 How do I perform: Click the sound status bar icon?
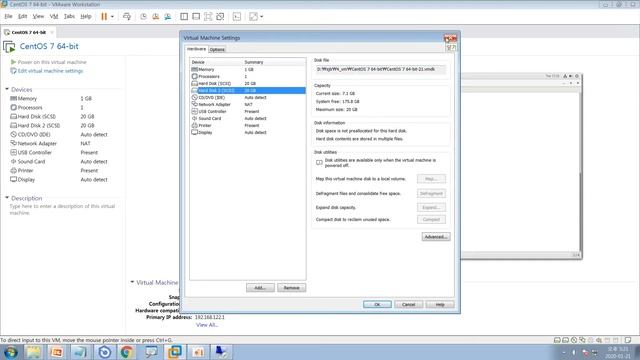(599, 340)
